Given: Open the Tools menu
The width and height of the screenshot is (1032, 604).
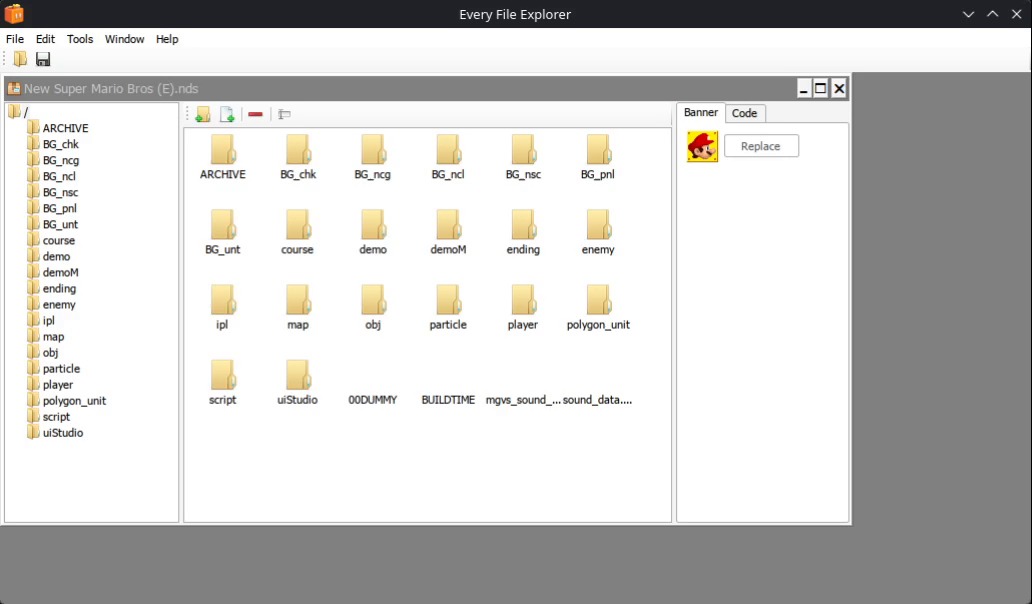Looking at the screenshot, I should pos(80,39).
